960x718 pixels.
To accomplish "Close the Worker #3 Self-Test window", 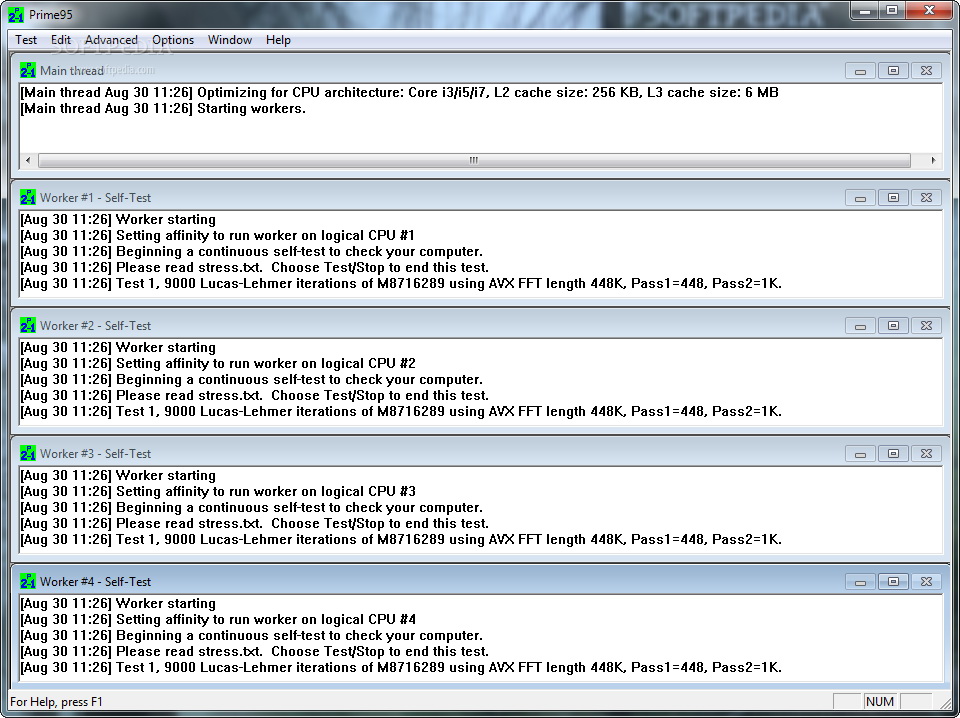I will point(926,453).
